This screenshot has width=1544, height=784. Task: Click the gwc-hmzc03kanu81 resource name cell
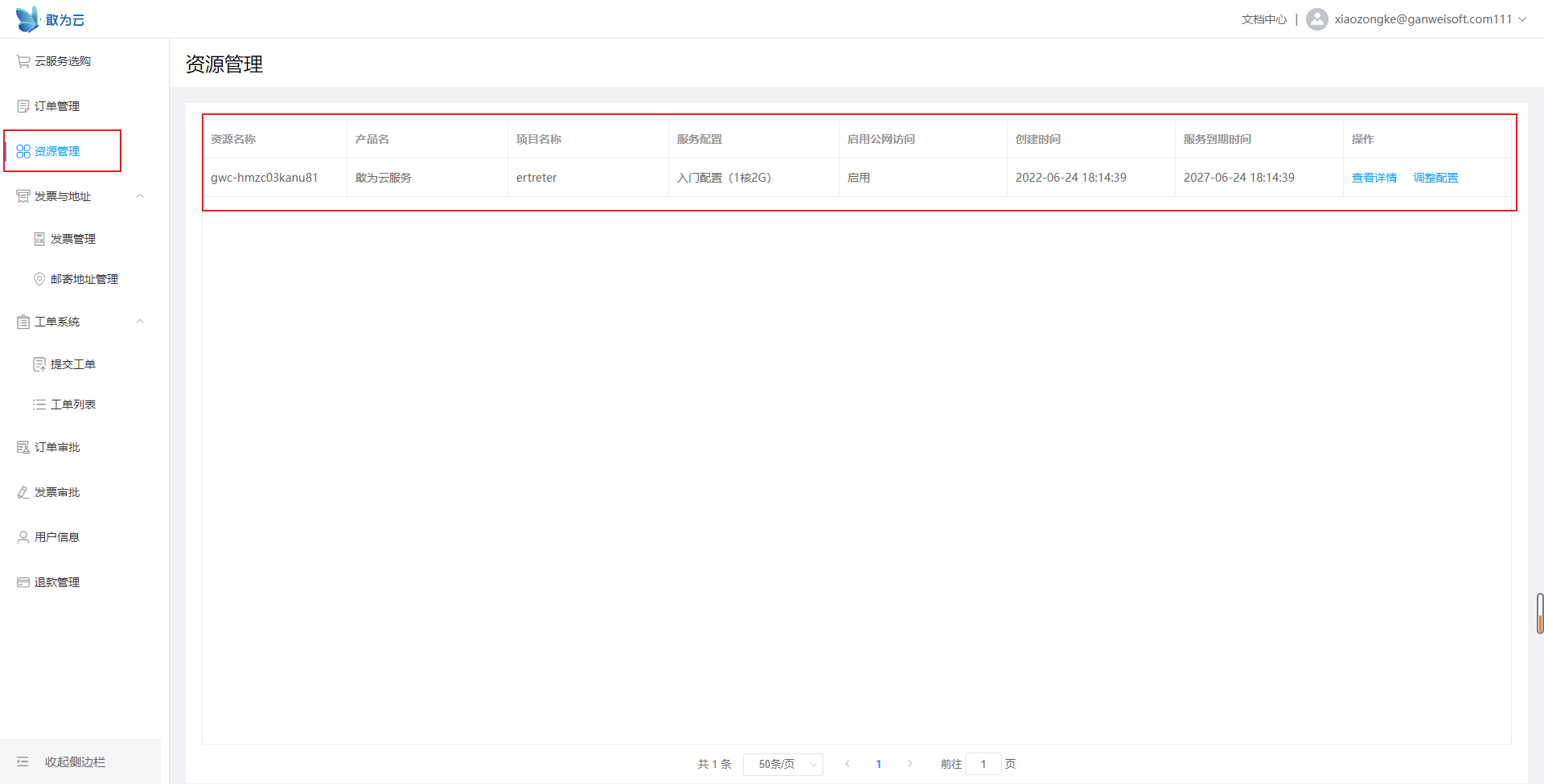(265, 178)
